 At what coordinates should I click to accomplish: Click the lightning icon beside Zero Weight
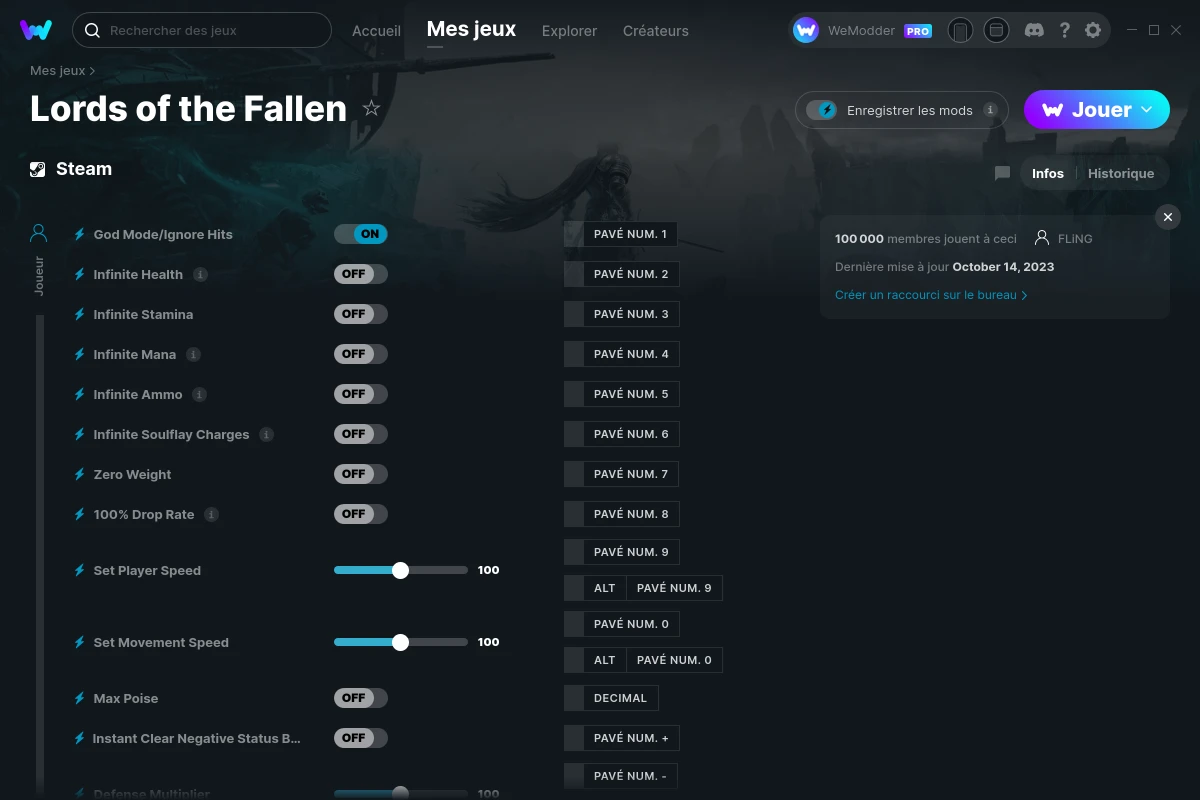coord(79,474)
